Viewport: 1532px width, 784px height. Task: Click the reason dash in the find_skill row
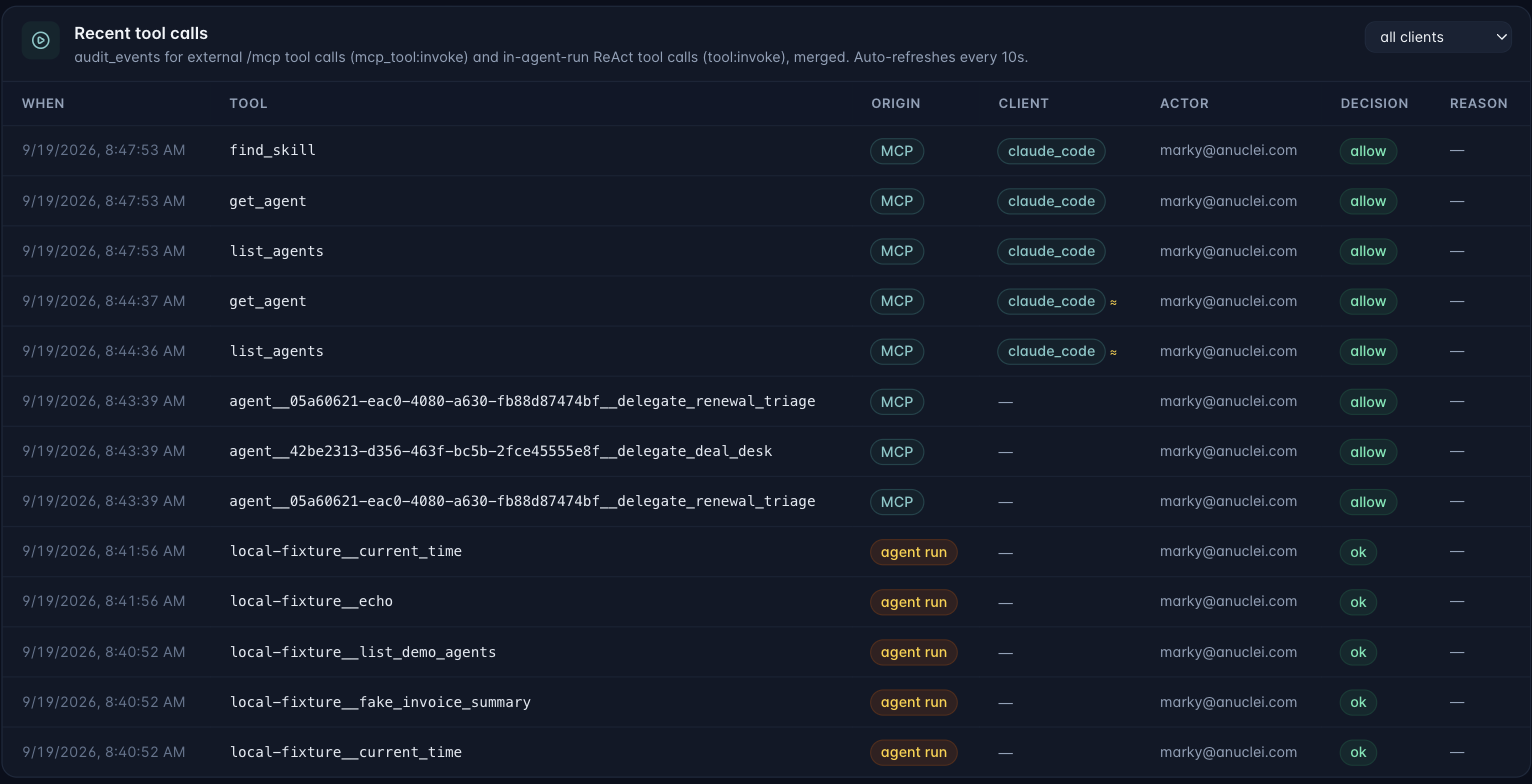pos(1457,150)
